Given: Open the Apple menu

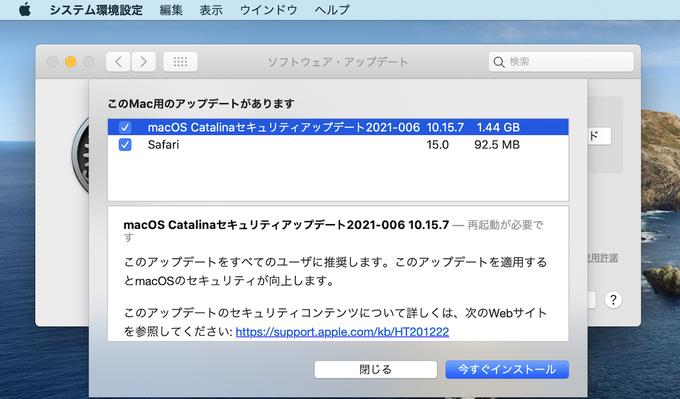Looking at the screenshot, I should (25, 10).
